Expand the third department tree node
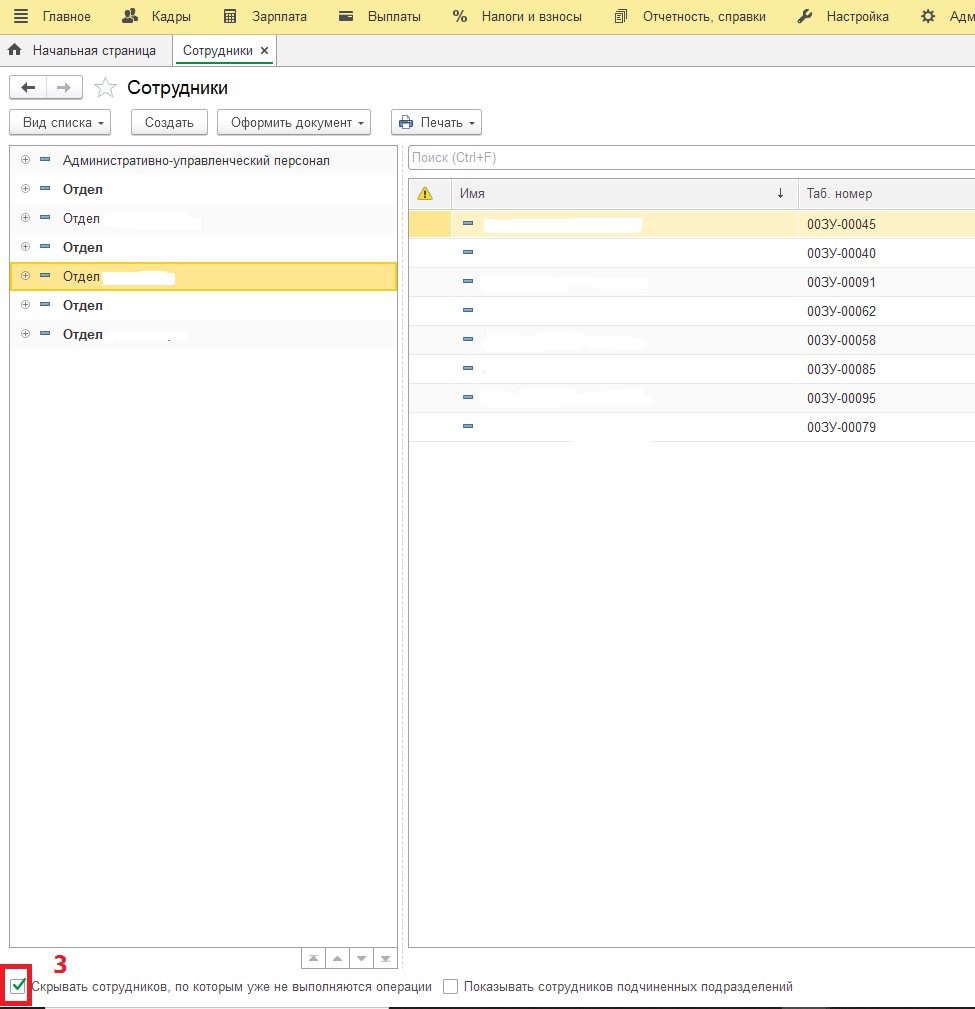This screenshot has width=975, height=1009. point(25,218)
